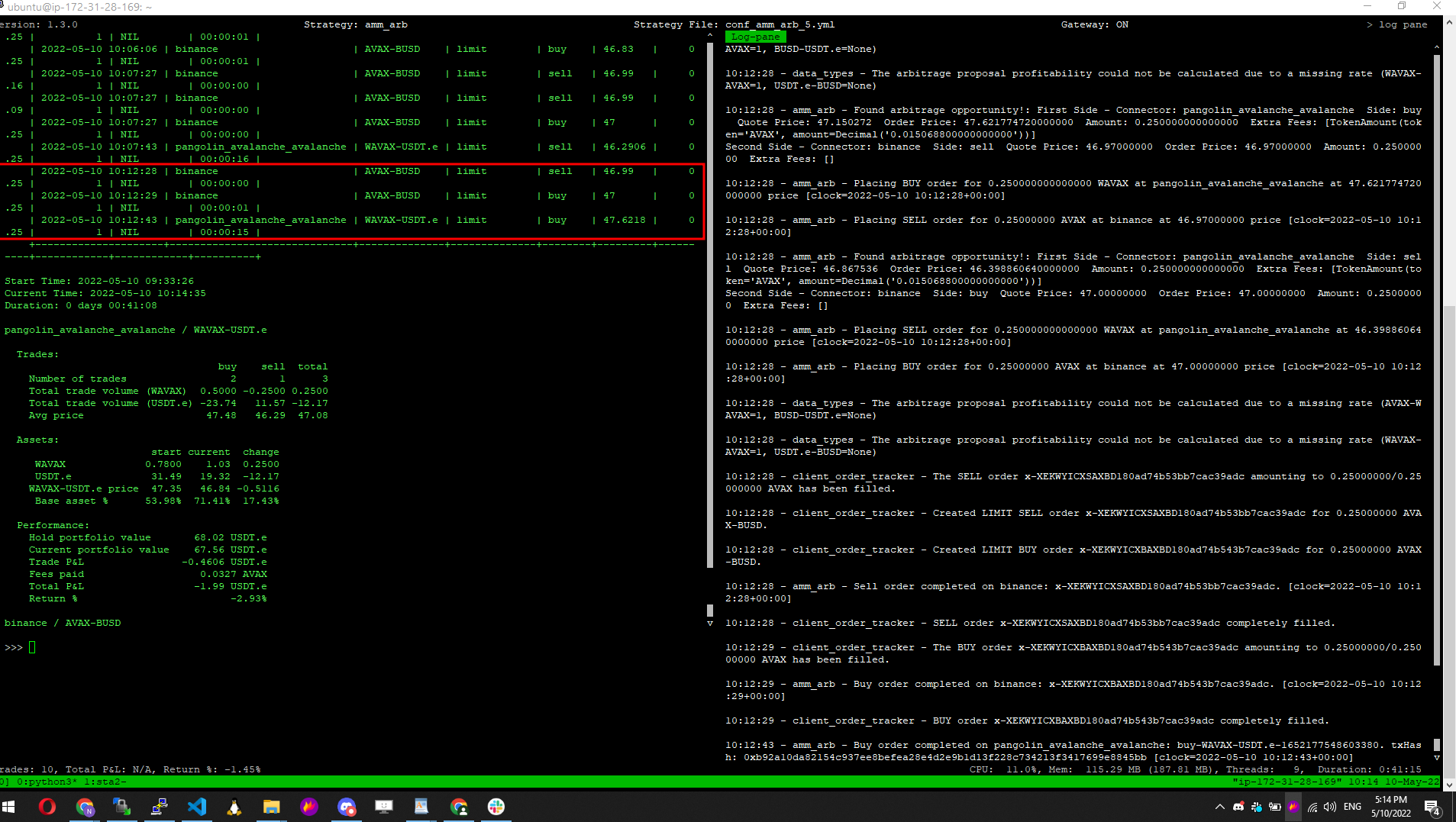This screenshot has height=822, width=1456.
Task: Expand hidden icons in the system tray
Action: tap(1220, 806)
